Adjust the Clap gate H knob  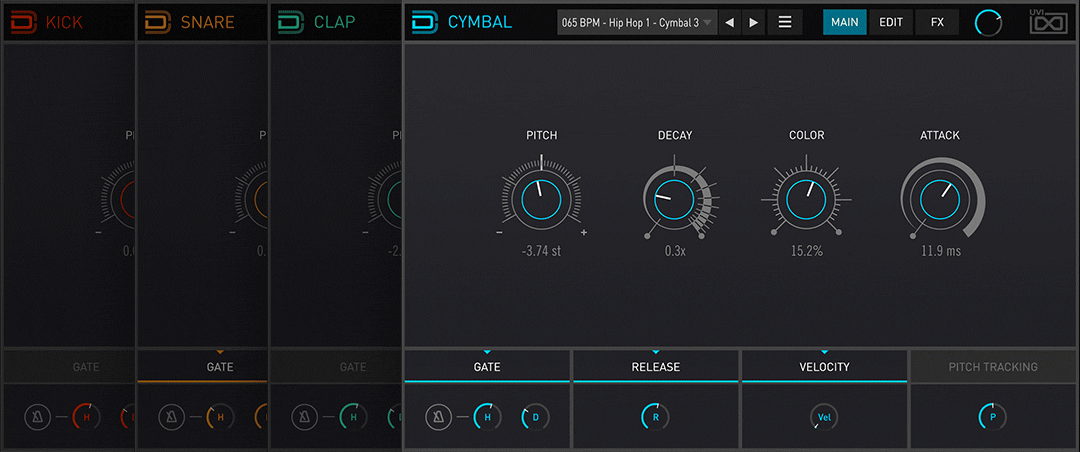pyautogui.click(x=353, y=417)
